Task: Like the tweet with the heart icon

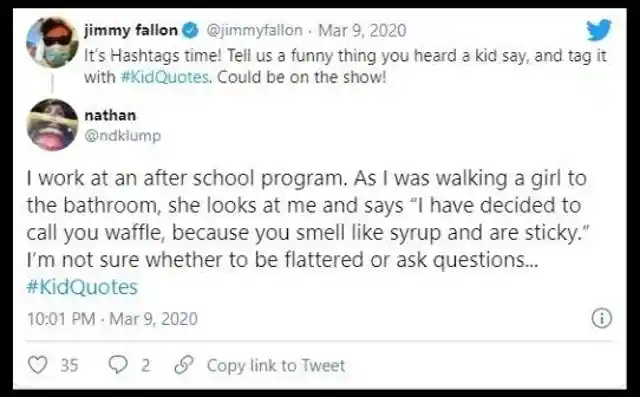Action: (37, 365)
